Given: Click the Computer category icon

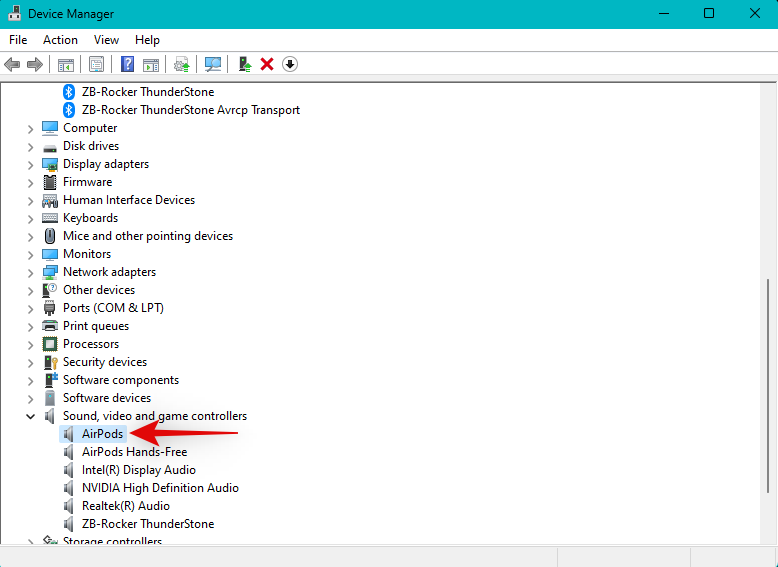Looking at the screenshot, I should (x=50, y=128).
